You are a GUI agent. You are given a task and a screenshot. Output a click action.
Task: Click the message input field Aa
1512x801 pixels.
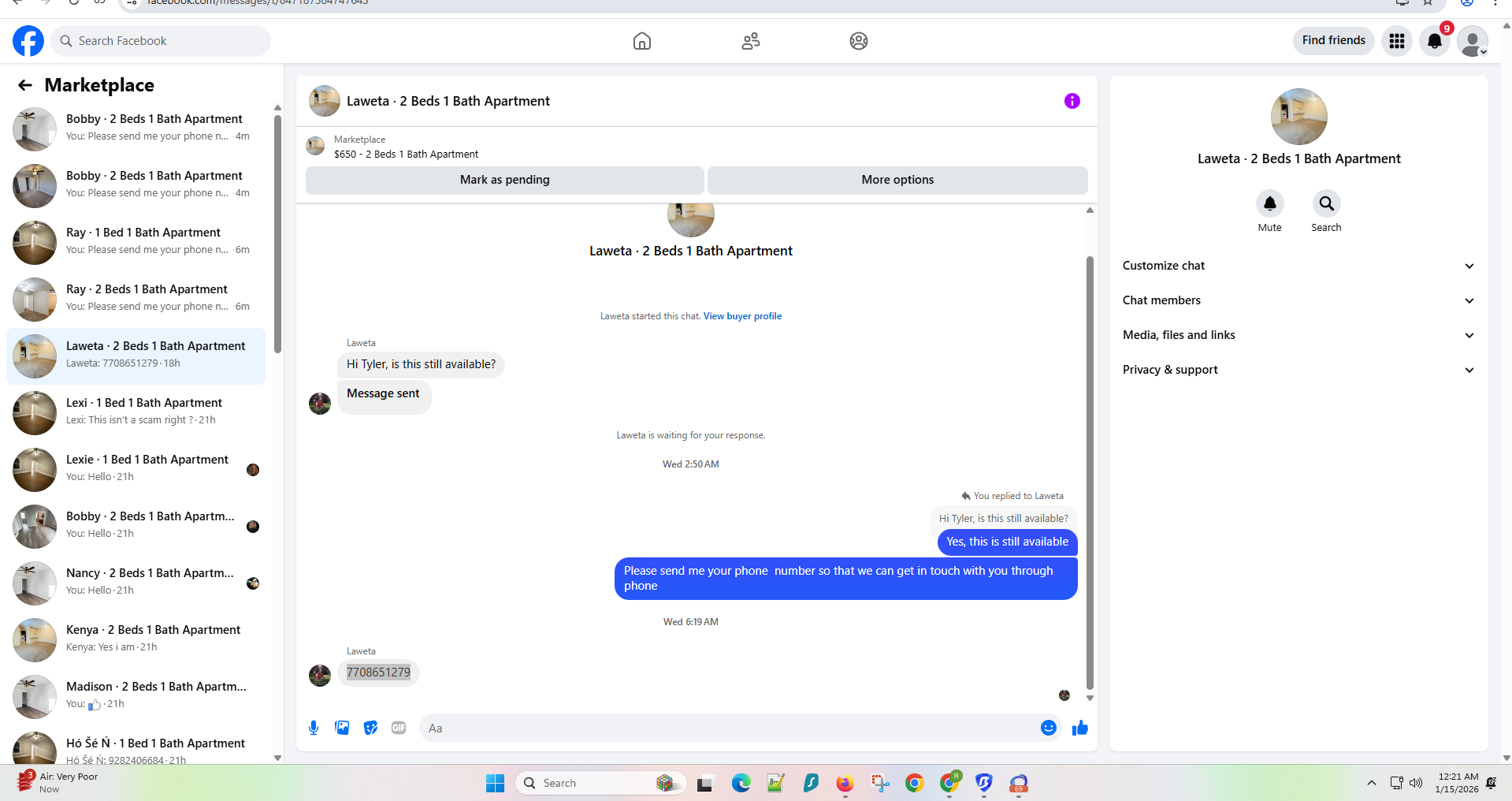(729, 728)
